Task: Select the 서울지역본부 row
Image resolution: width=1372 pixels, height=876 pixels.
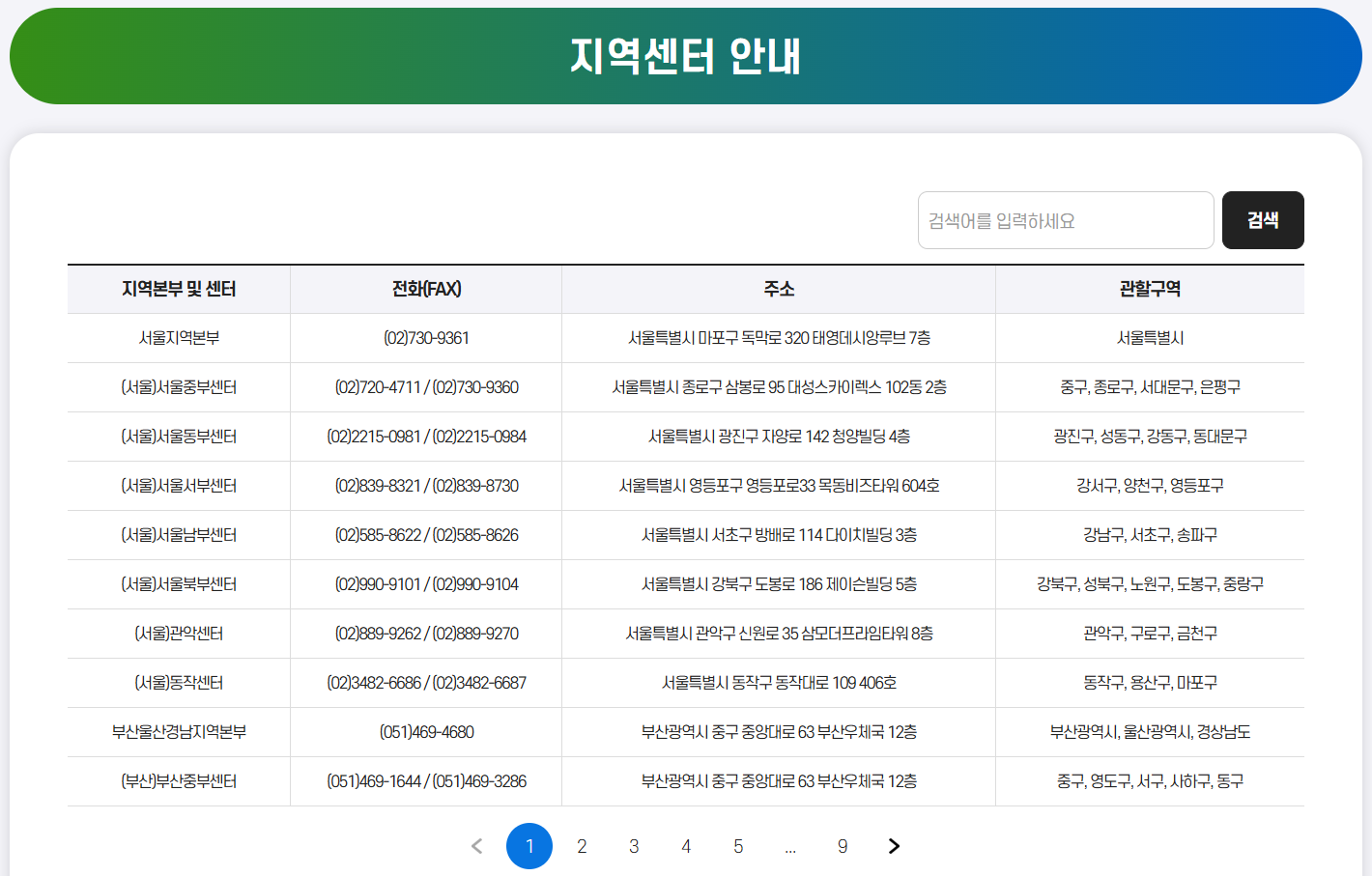Action: tap(178, 337)
